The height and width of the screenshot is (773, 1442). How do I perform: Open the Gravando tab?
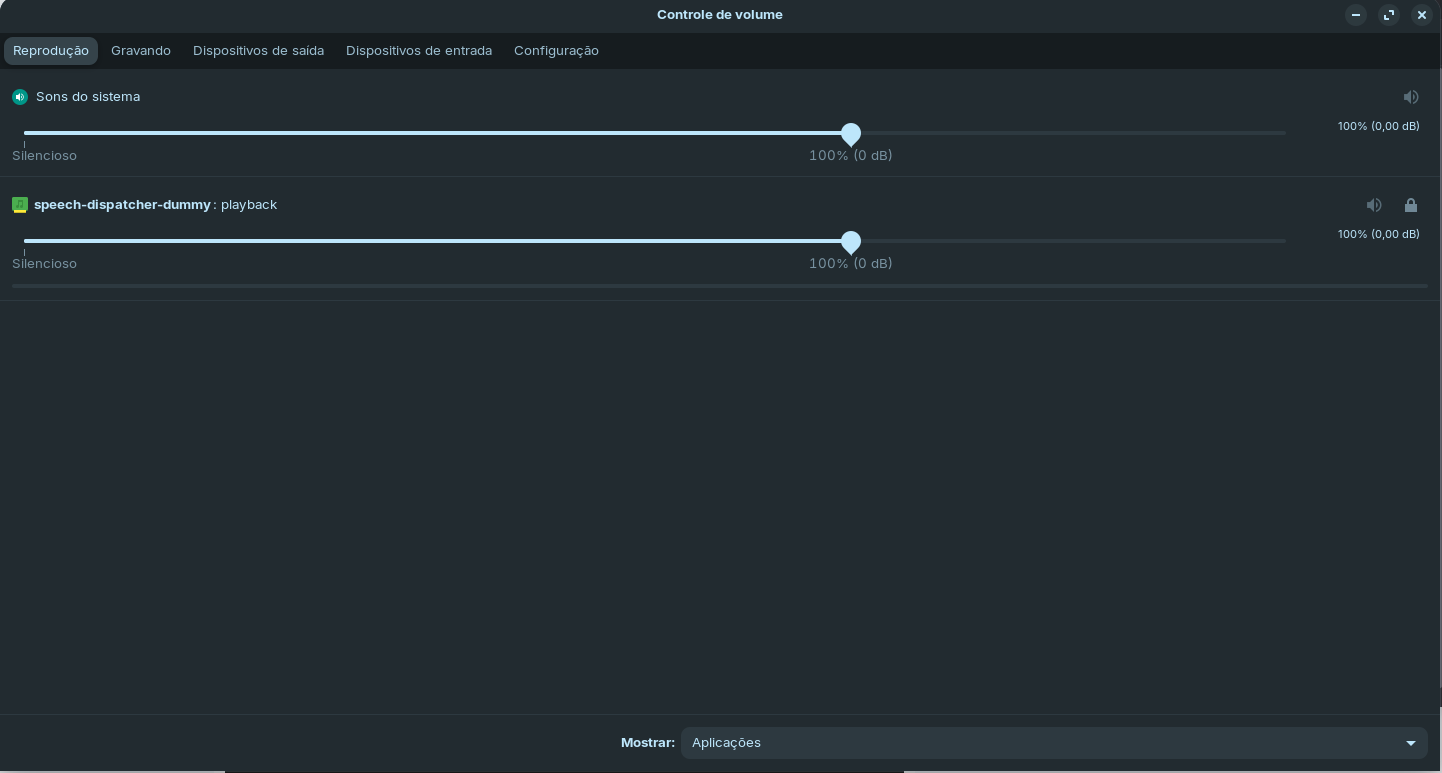click(x=141, y=51)
